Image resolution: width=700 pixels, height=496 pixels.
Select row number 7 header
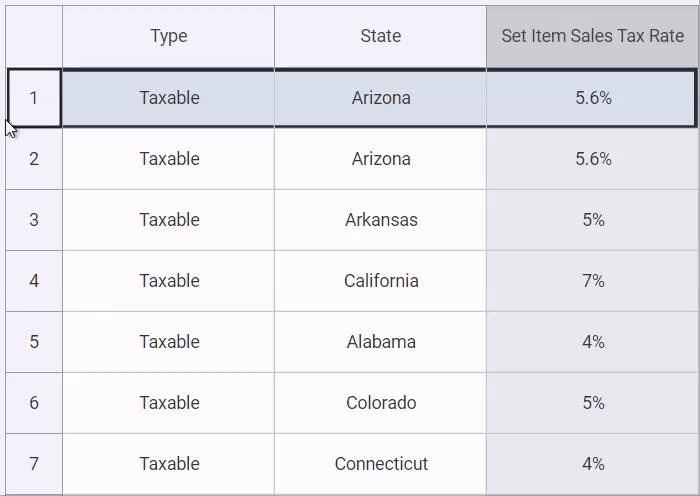(x=34, y=464)
